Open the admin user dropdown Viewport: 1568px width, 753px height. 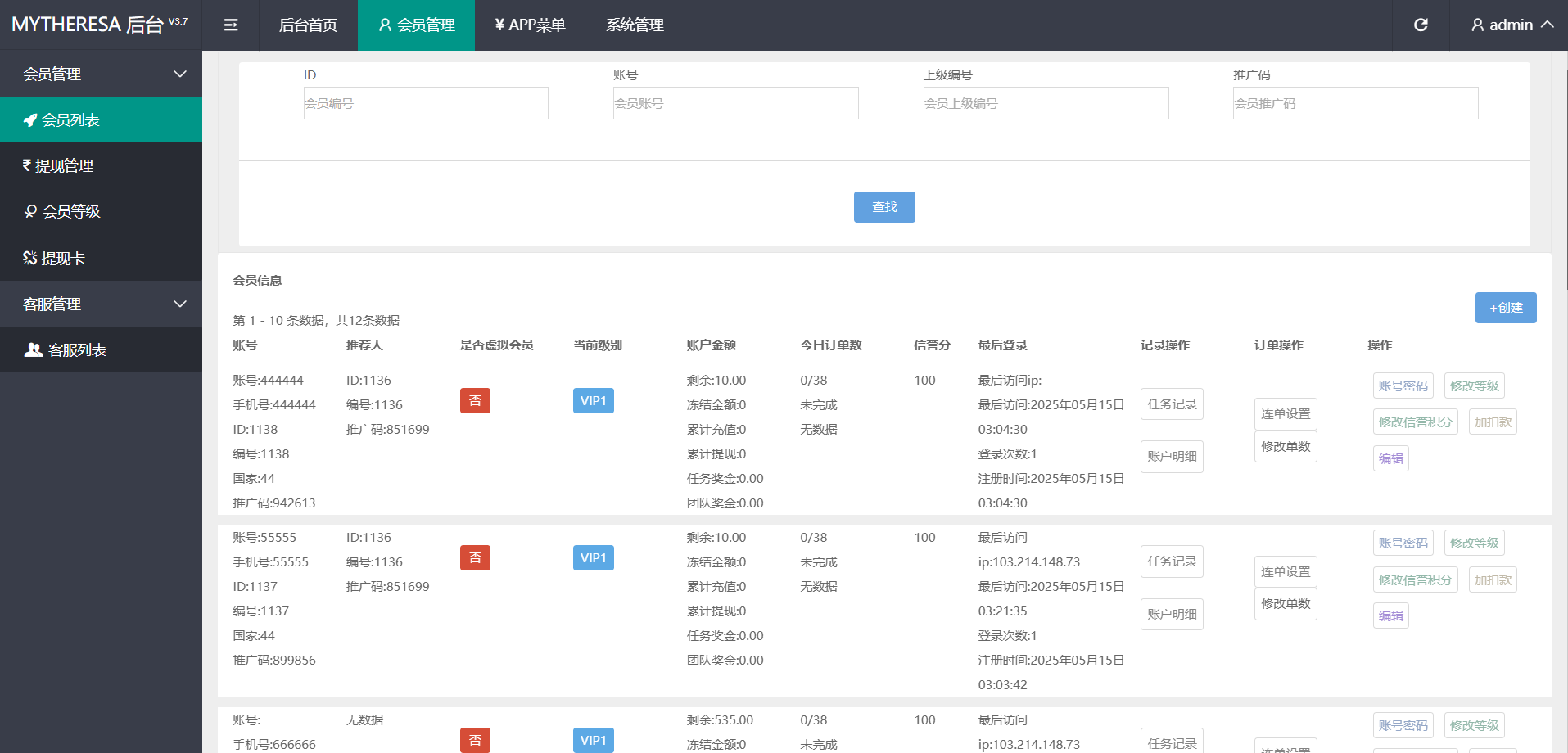coord(1512,25)
